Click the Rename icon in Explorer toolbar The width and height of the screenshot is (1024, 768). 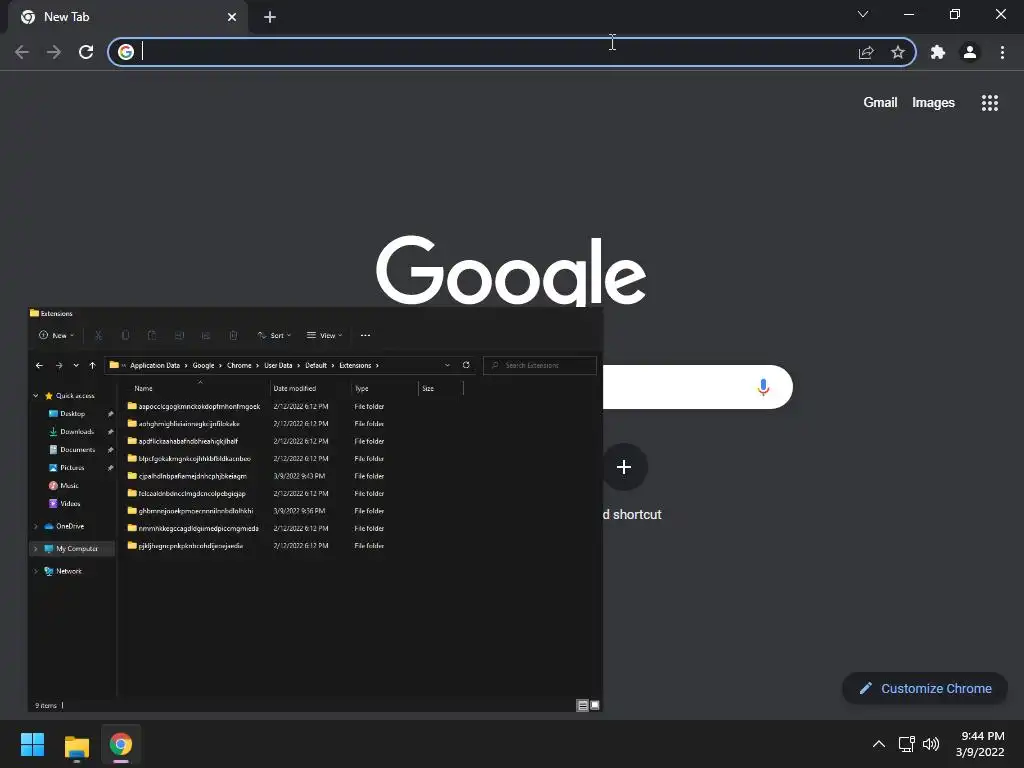[179, 335]
